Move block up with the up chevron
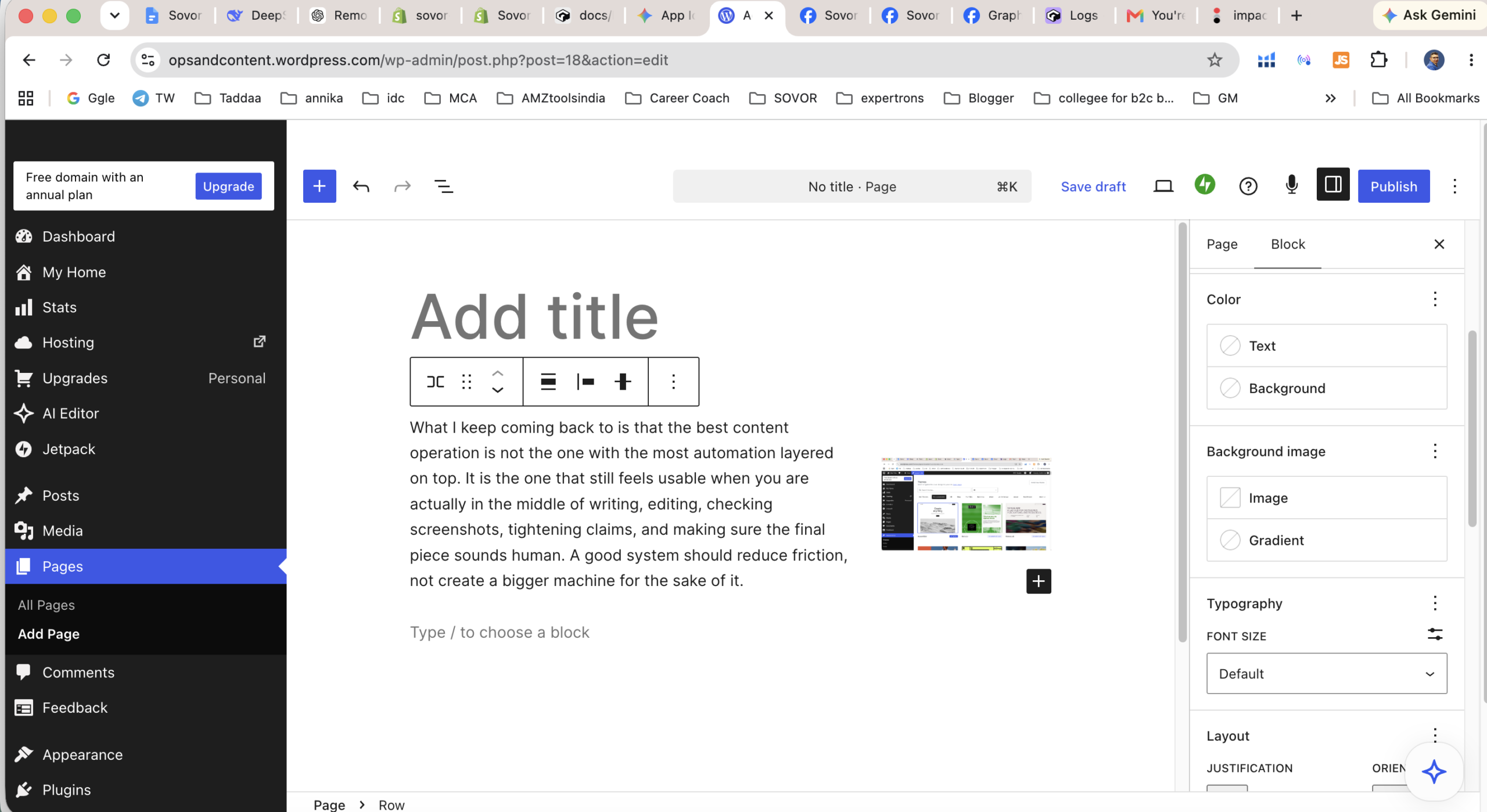This screenshot has height=812, width=1487. 498,373
